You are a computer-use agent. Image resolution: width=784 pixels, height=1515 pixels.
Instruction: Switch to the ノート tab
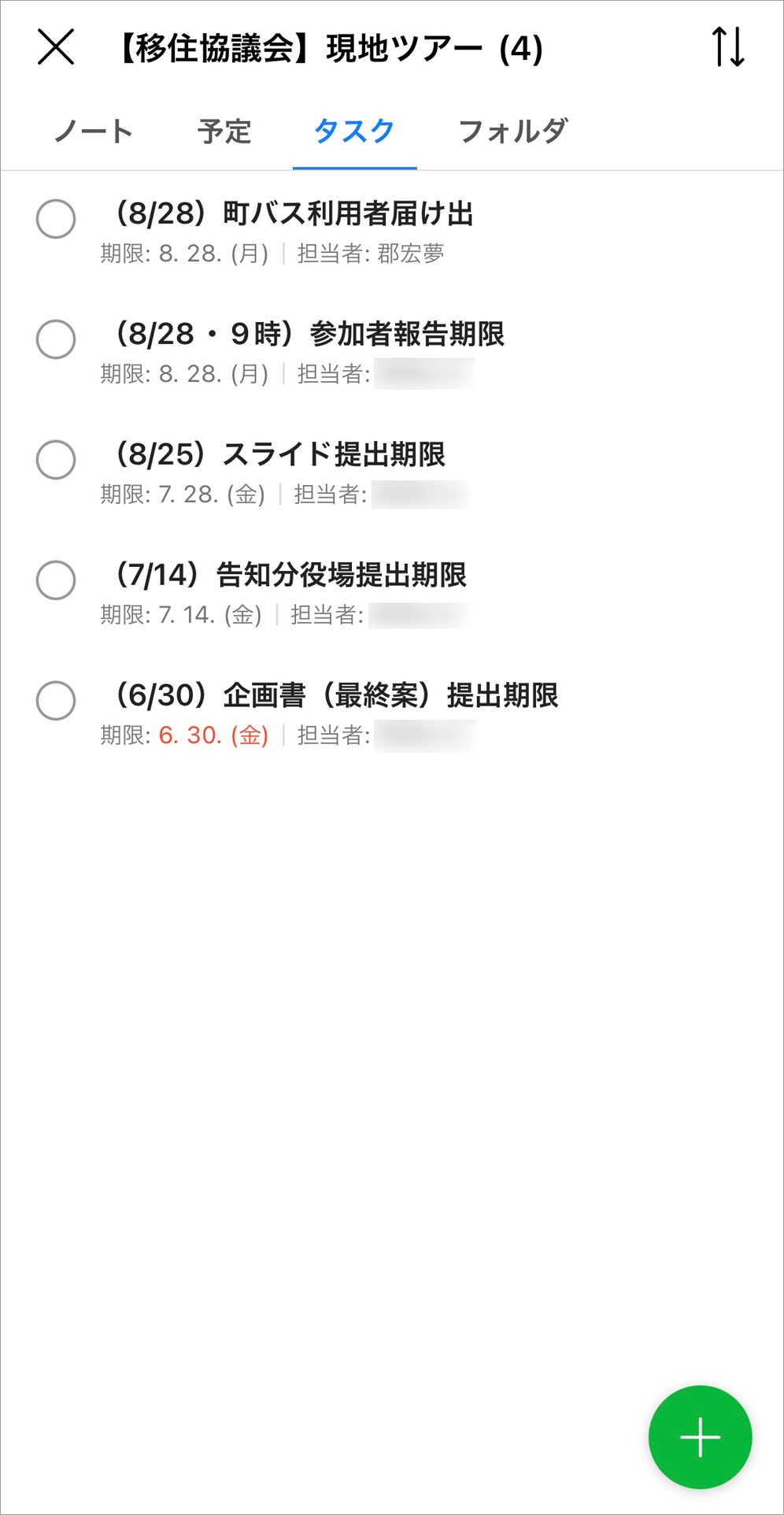[94, 131]
